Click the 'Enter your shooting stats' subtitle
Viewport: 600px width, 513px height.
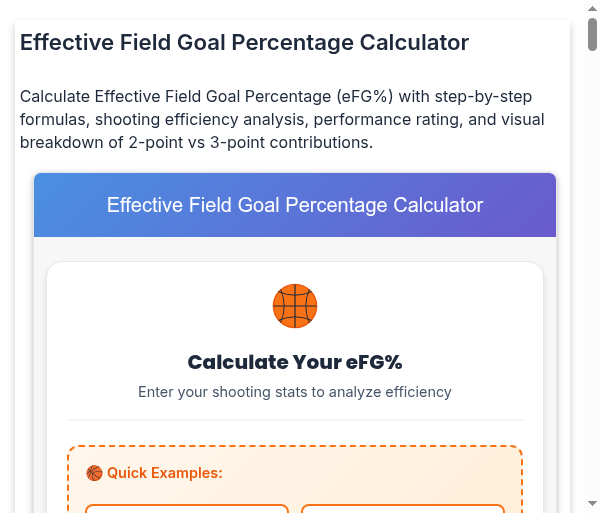click(x=295, y=392)
